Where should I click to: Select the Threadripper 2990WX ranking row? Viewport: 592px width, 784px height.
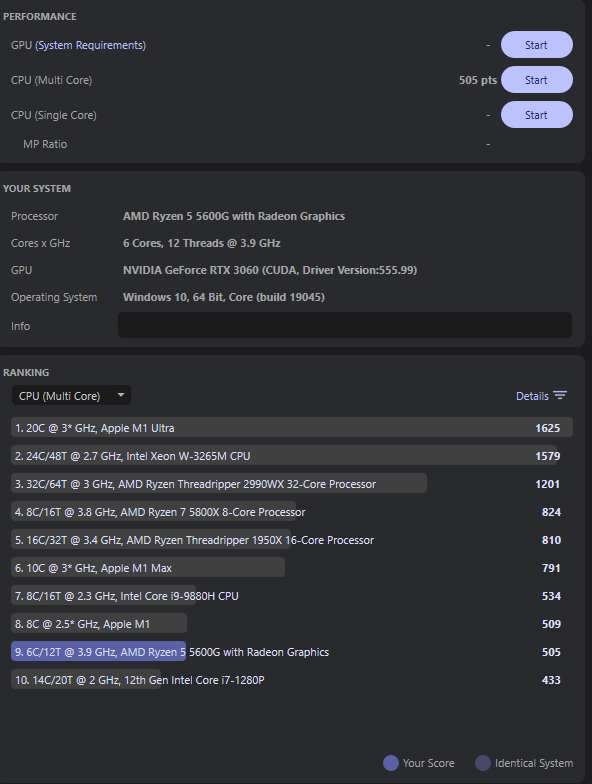coord(292,484)
